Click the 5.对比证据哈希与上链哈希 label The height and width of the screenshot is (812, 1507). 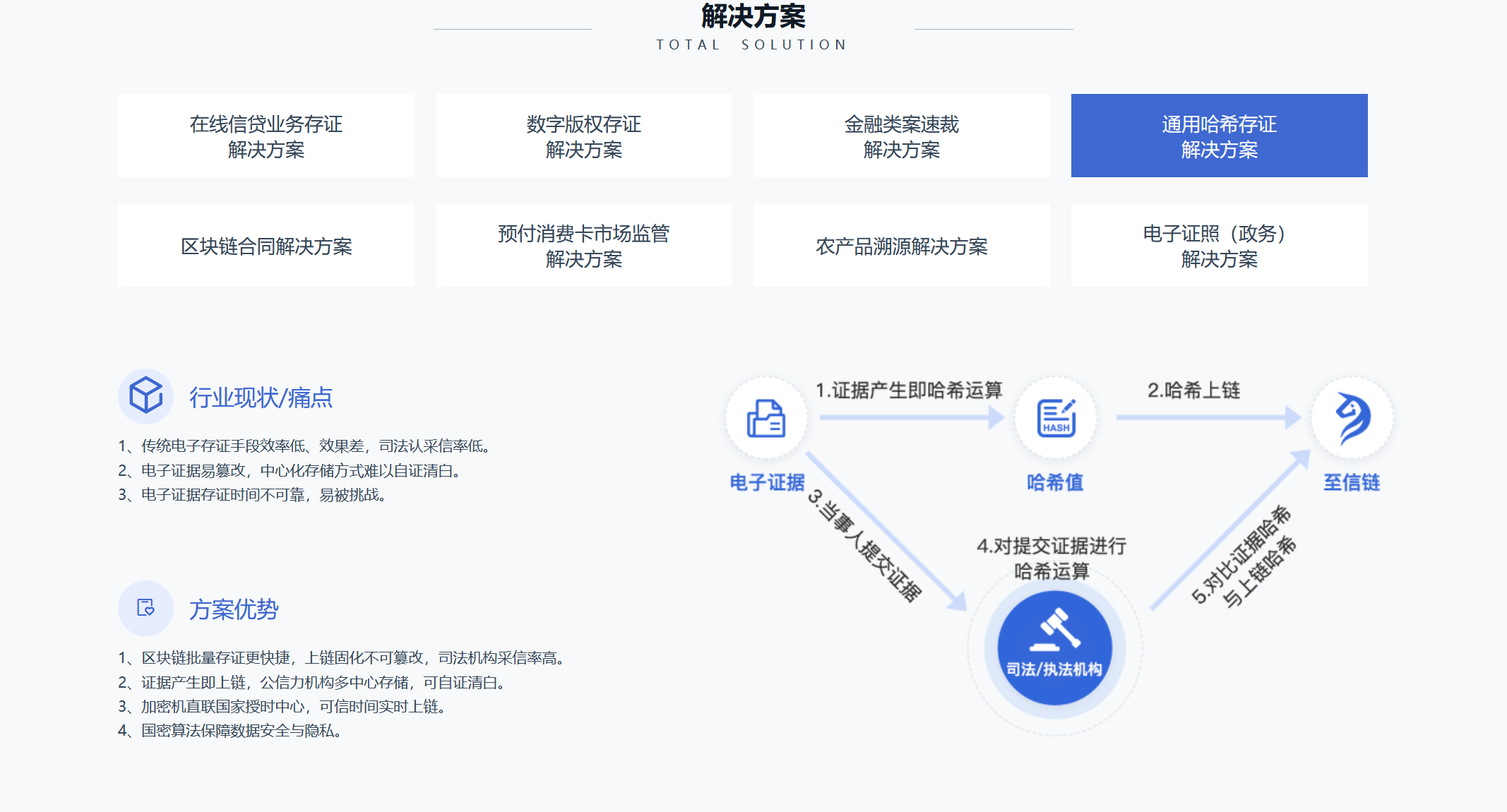1244,557
